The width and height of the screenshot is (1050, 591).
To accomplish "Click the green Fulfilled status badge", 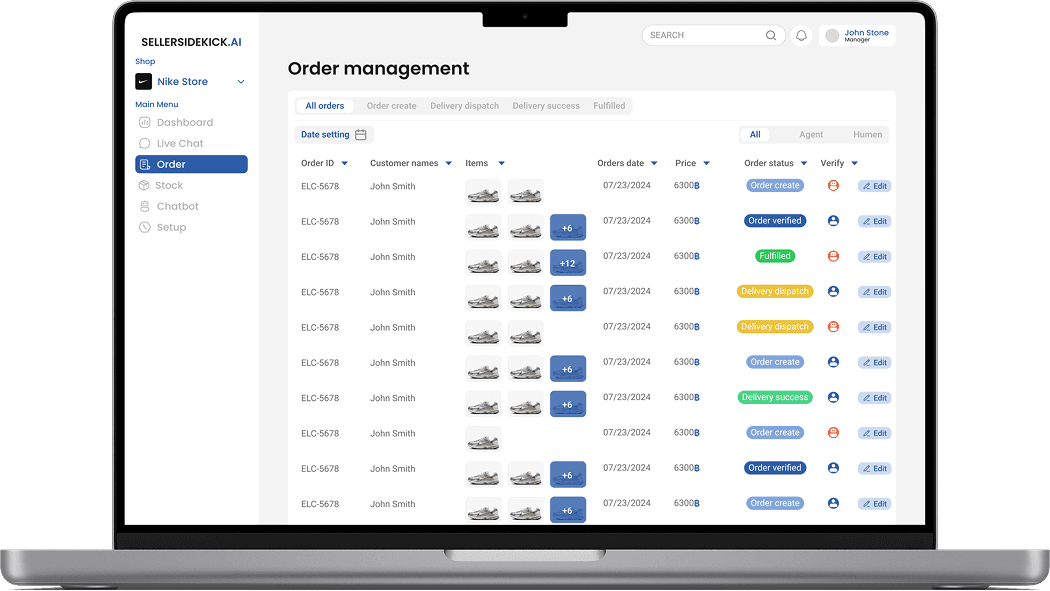I will (775, 256).
